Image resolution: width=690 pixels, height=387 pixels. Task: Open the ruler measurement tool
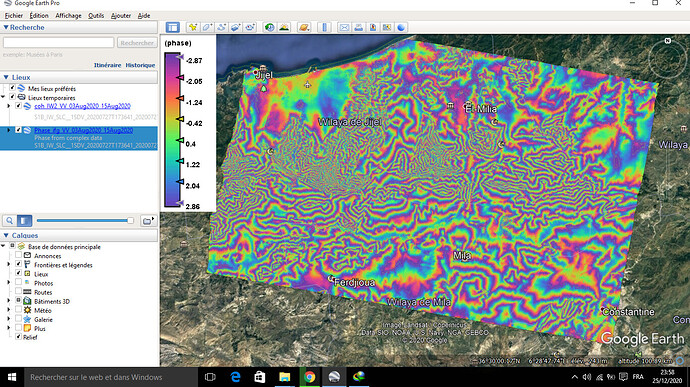(x=324, y=27)
